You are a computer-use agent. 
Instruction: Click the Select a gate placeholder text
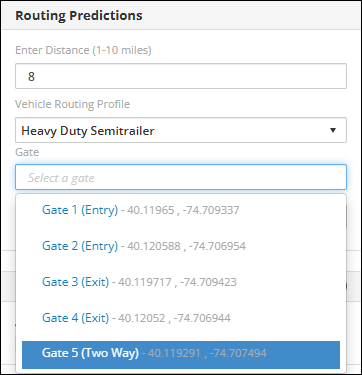61,178
